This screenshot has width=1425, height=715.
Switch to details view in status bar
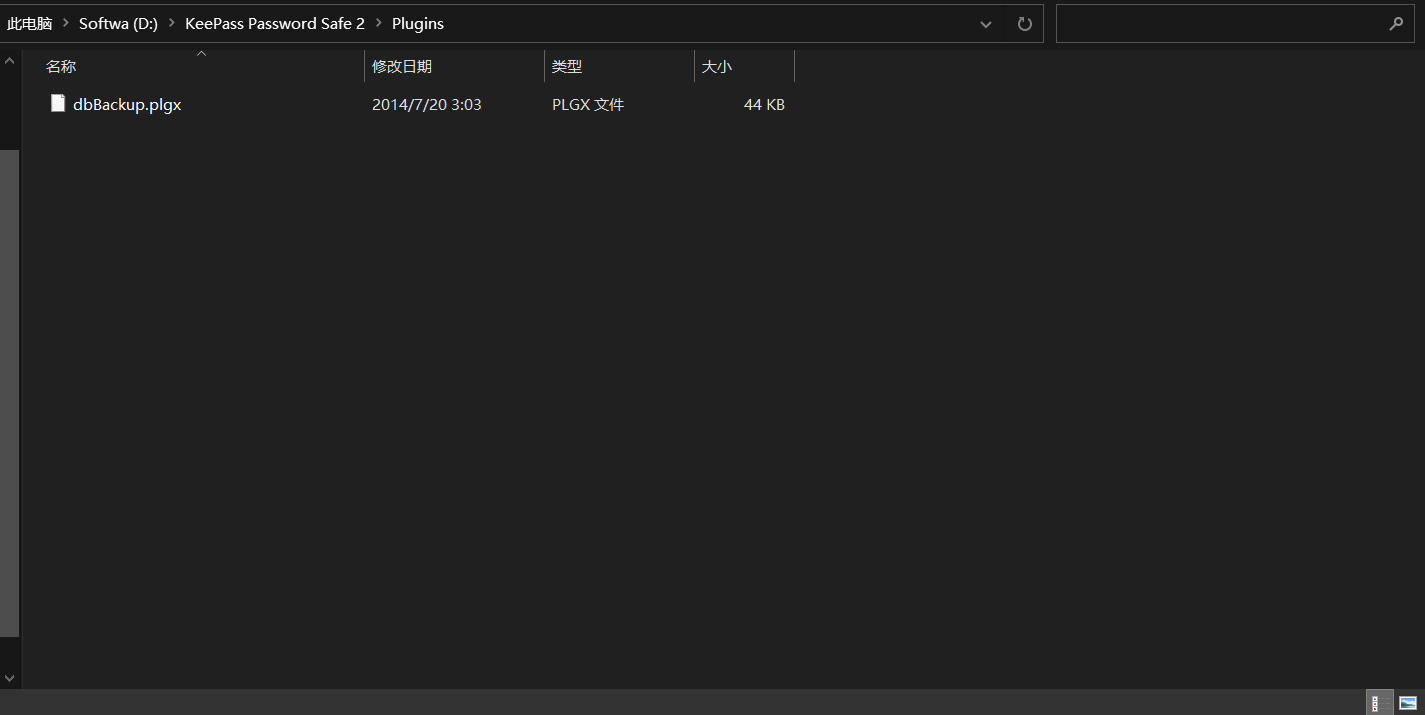[1379, 703]
